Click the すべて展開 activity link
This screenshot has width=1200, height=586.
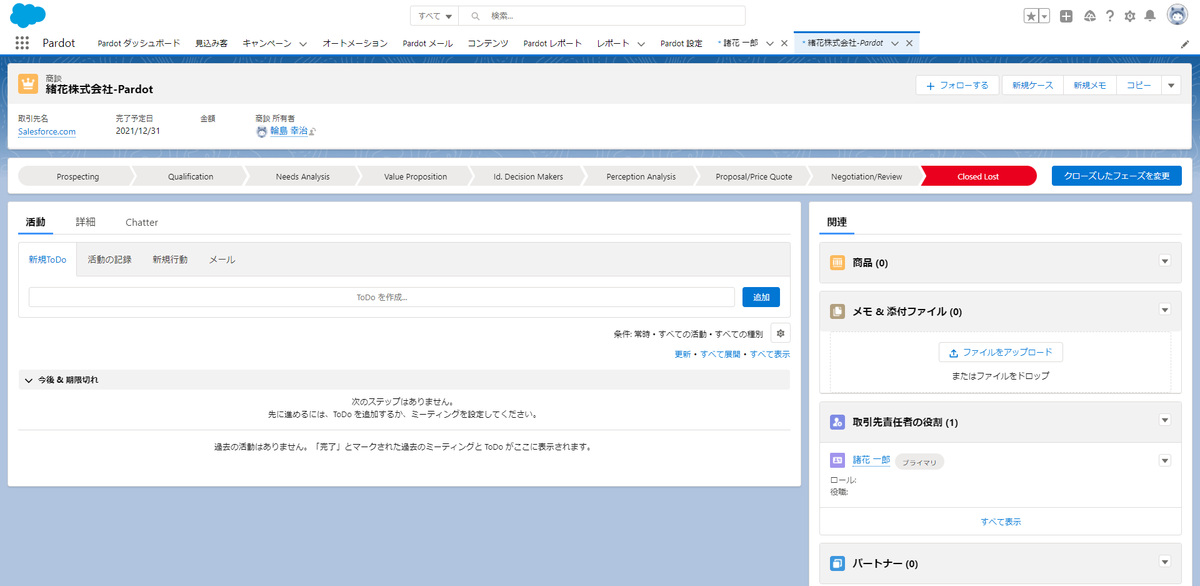[720, 354]
